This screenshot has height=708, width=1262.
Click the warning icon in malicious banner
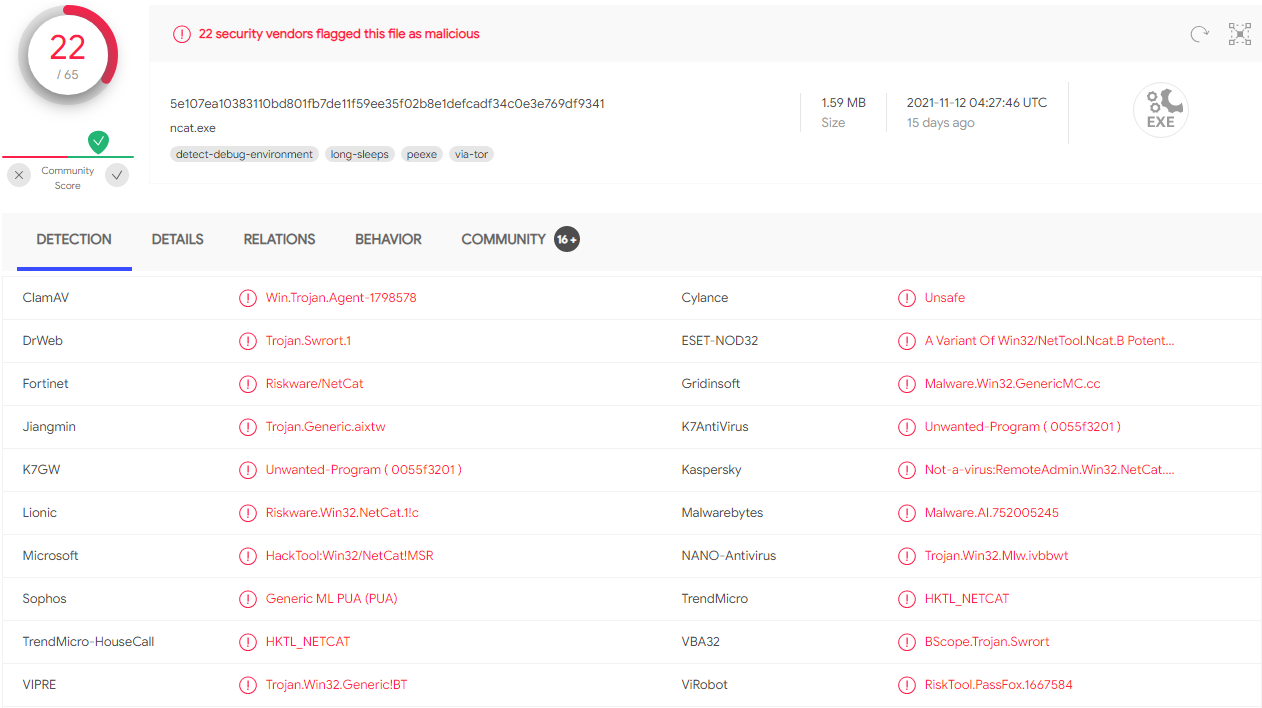pyautogui.click(x=181, y=34)
